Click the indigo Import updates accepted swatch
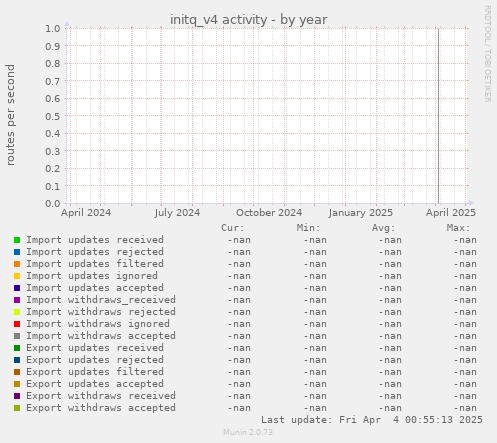497x443 pixels. tap(17, 288)
